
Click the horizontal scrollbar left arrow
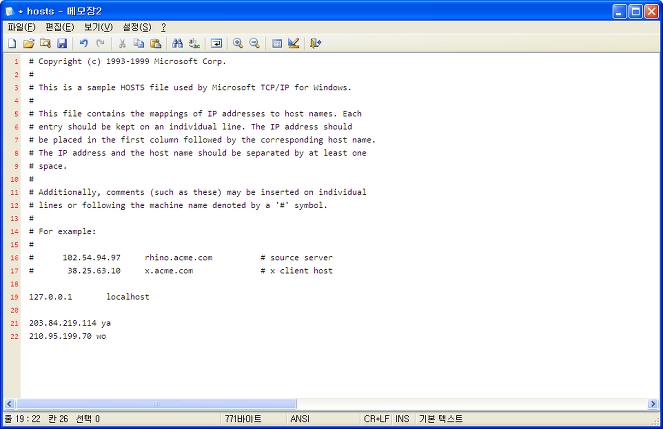[9, 404]
